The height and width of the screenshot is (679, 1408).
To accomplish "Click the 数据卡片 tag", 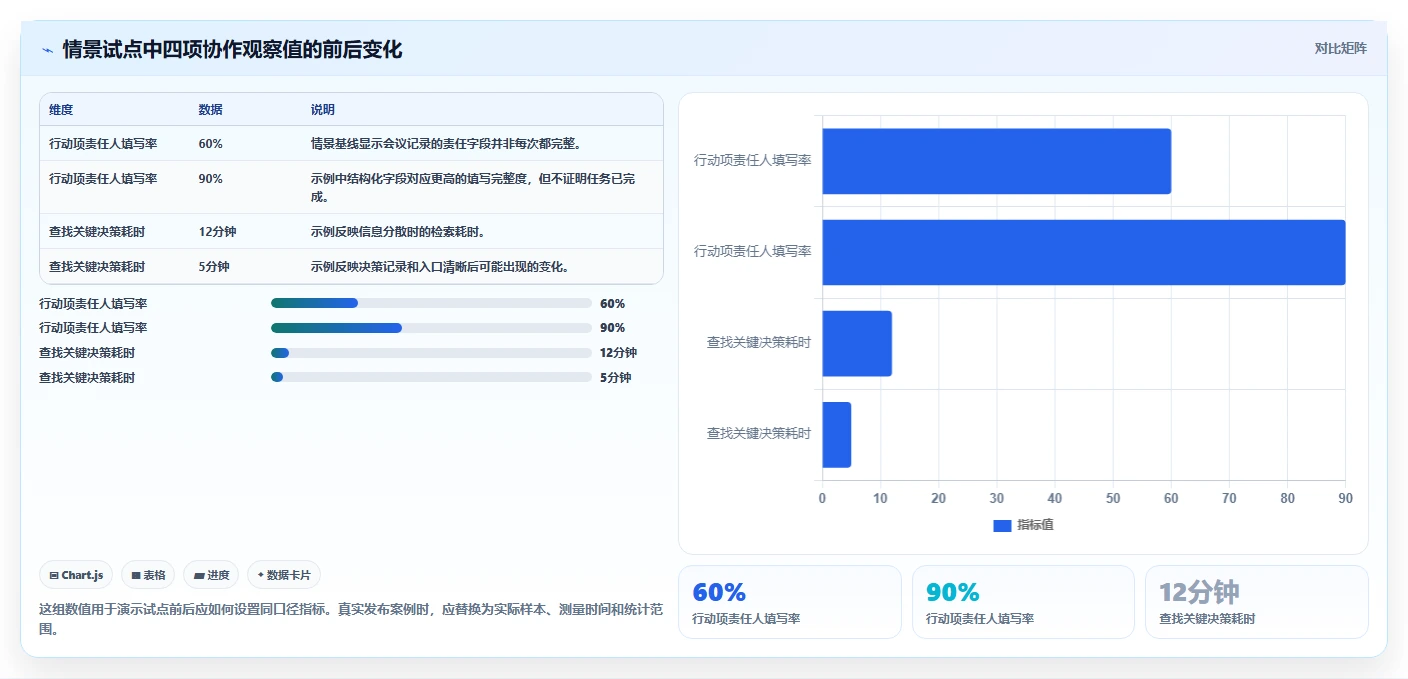I will [284, 575].
